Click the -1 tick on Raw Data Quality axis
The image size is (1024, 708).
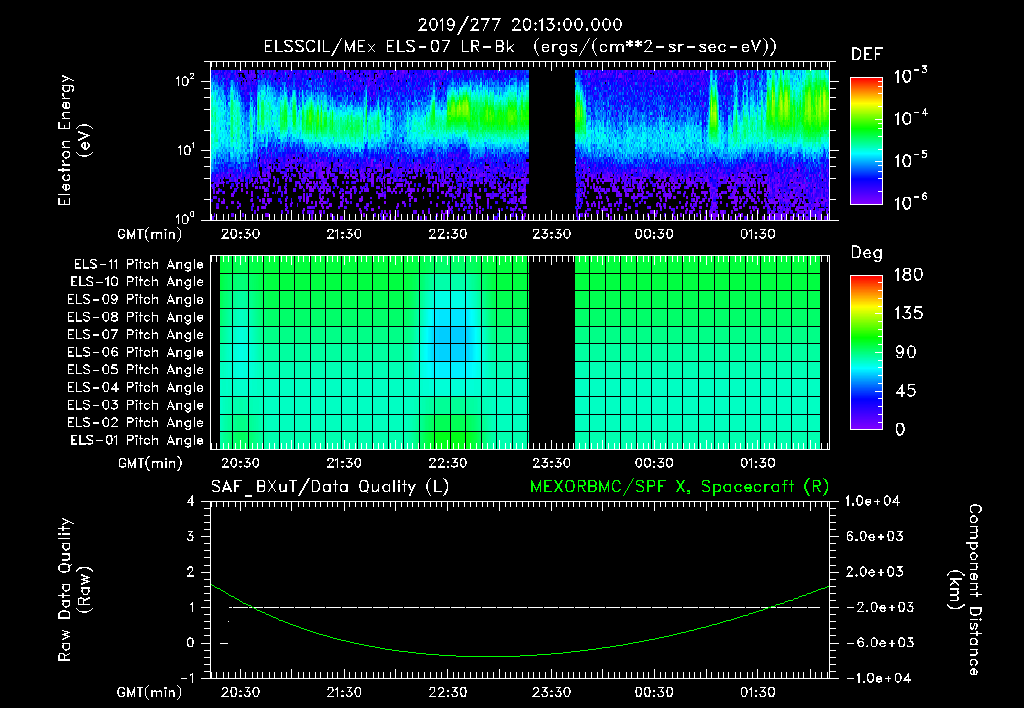coord(187,678)
